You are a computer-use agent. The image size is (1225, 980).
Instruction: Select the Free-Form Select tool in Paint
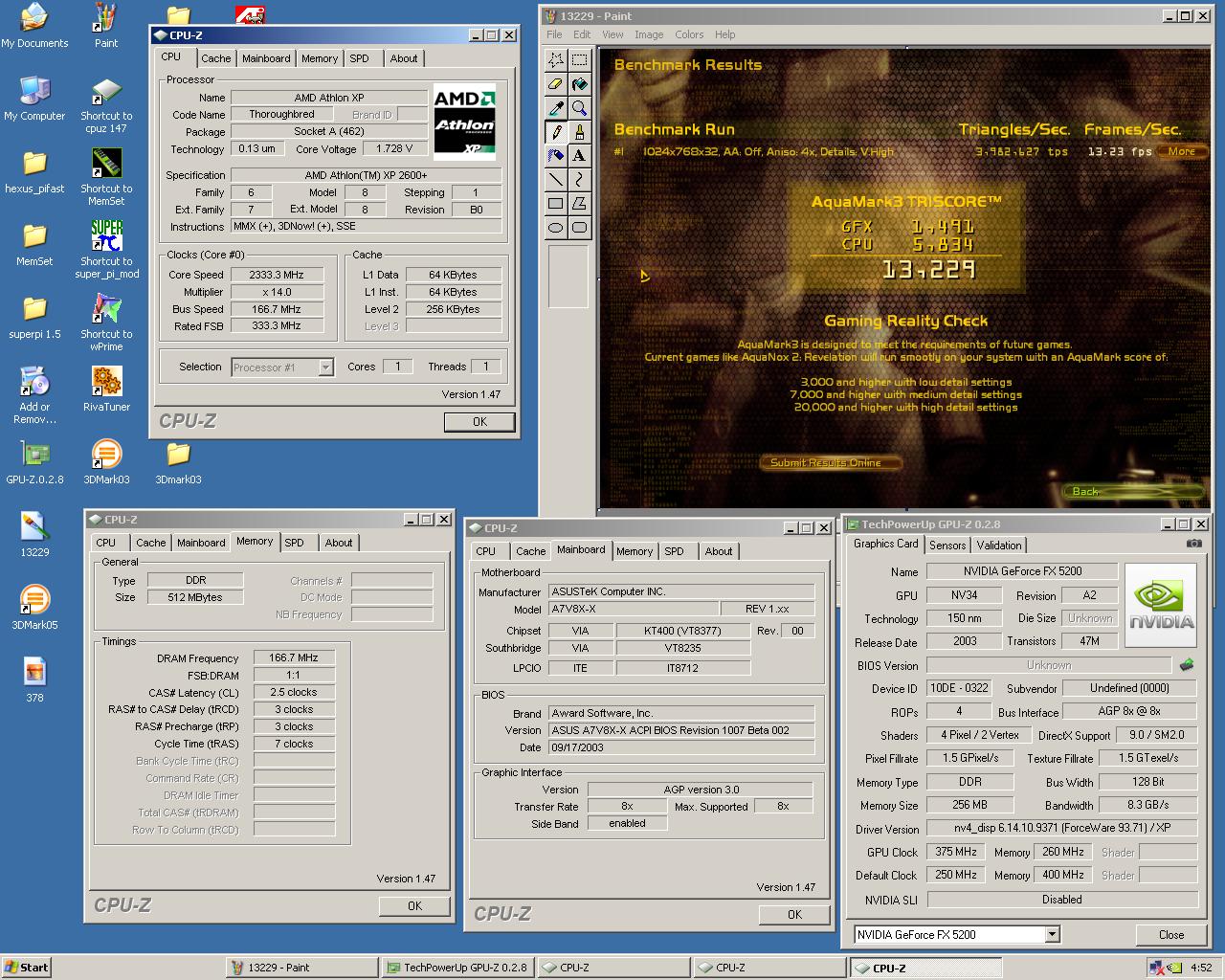click(x=555, y=59)
